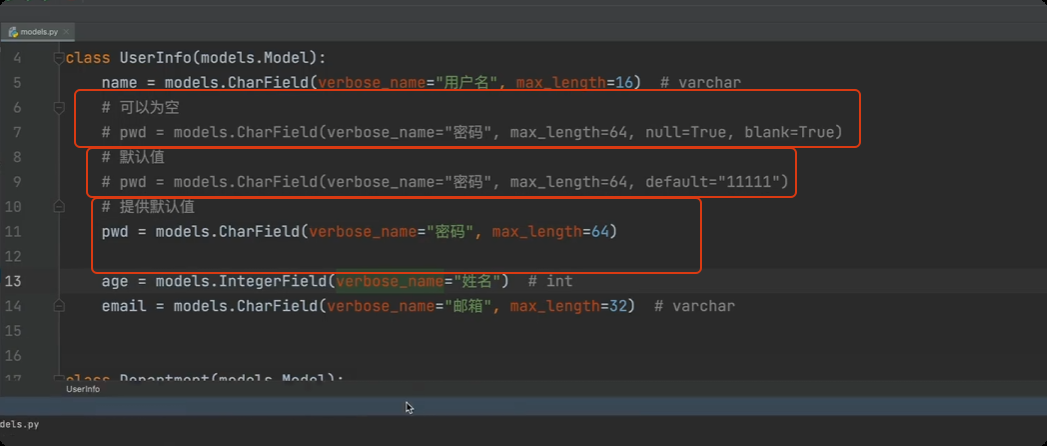Click models.Model in the class definition

pos(254,59)
